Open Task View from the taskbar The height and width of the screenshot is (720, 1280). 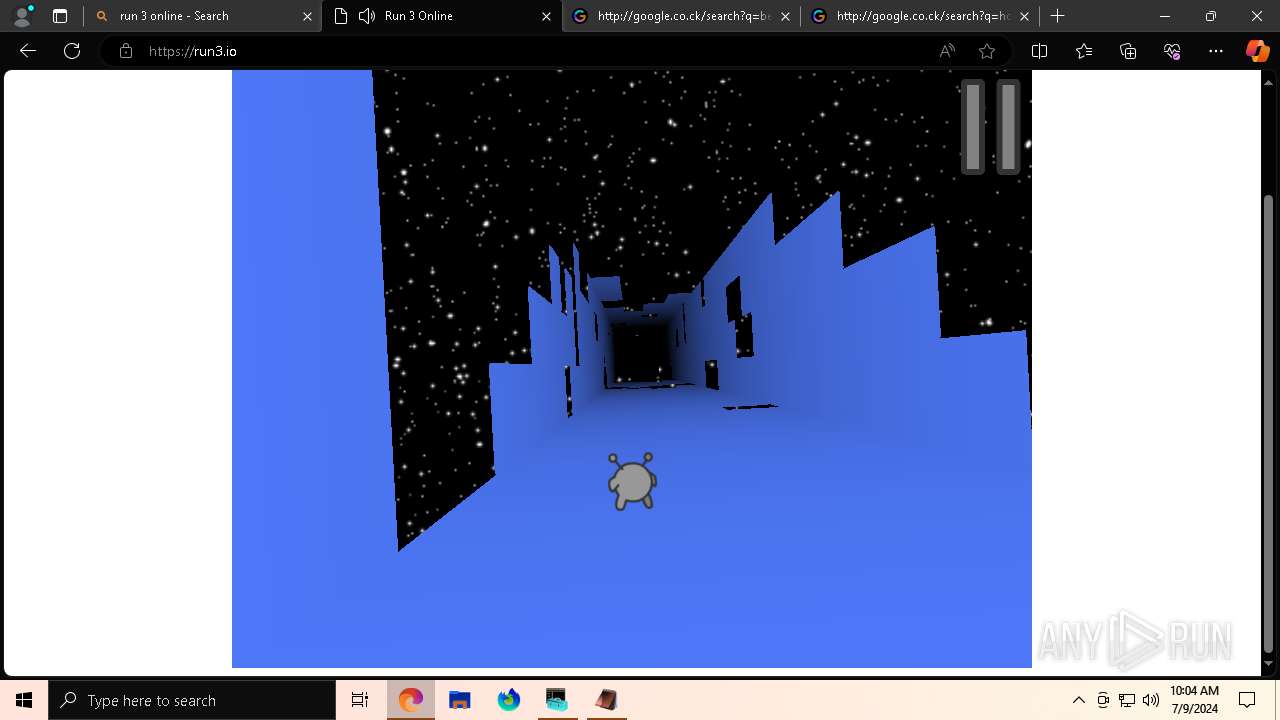pos(360,700)
